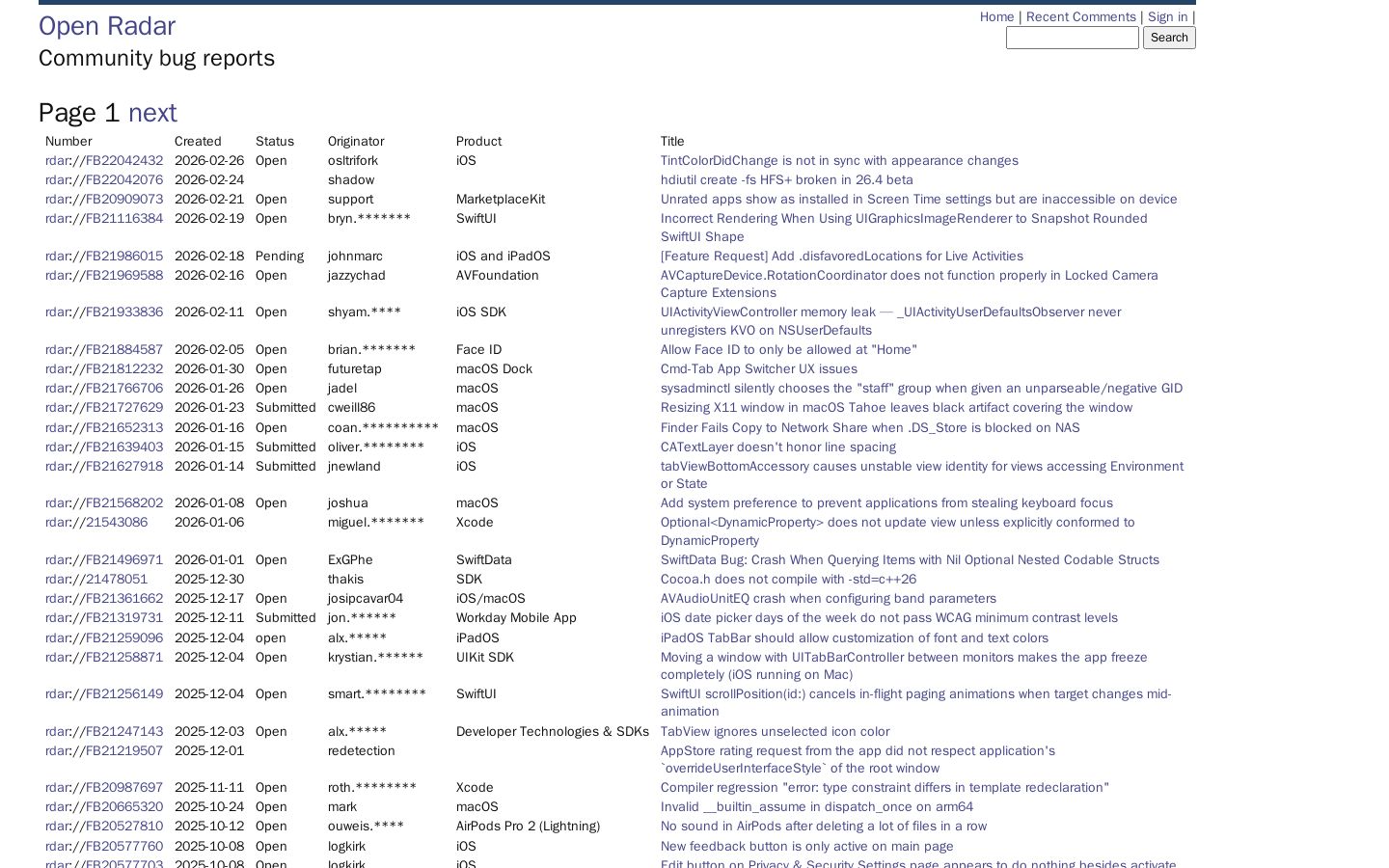
Task: Open the Open Radar site title link
Action: [x=107, y=26]
